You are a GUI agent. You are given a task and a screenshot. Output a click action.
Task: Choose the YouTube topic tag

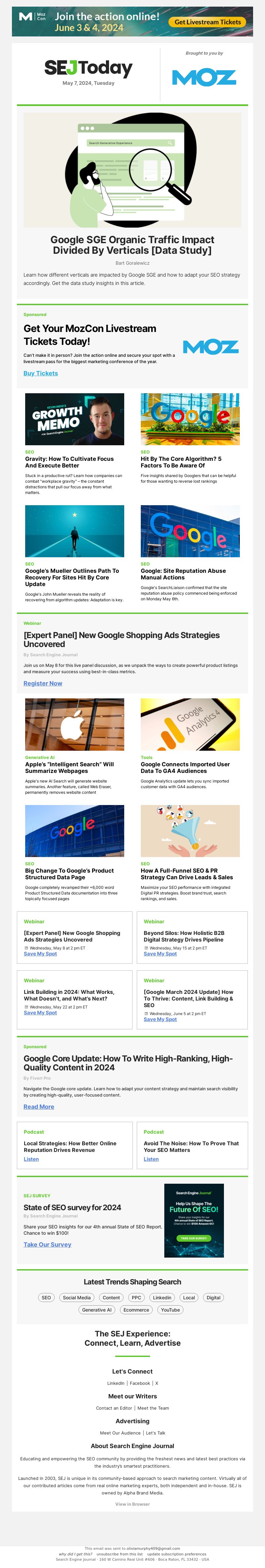(171, 1309)
